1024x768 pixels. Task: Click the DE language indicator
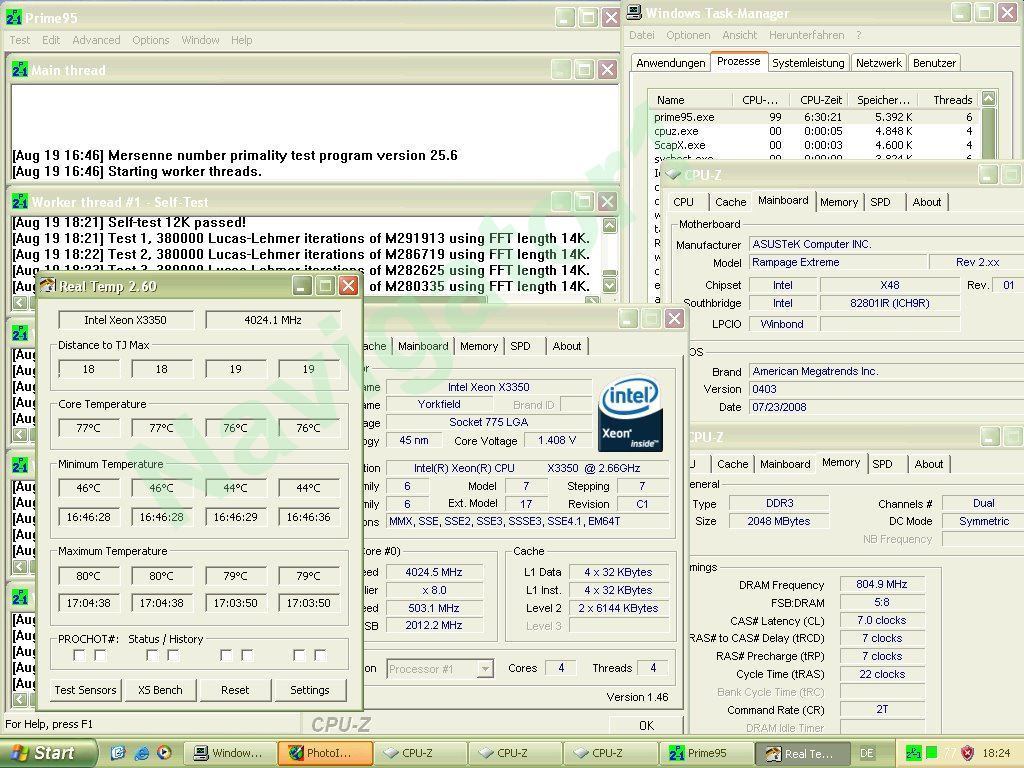pyautogui.click(x=867, y=753)
